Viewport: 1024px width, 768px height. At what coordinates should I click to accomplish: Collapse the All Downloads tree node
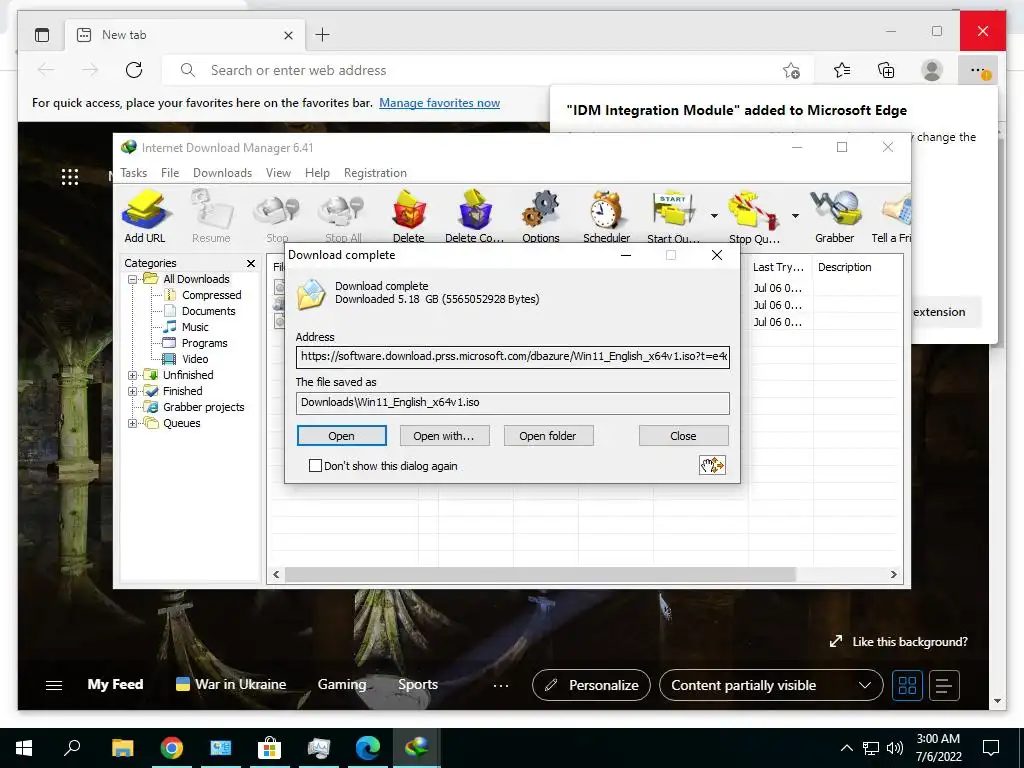pyautogui.click(x=133, y=280)
